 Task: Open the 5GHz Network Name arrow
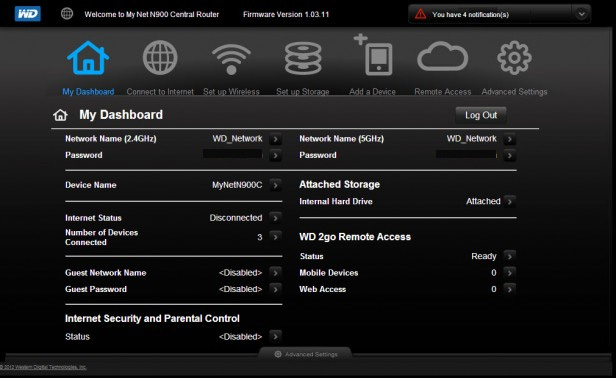click(x=510, y=139)
